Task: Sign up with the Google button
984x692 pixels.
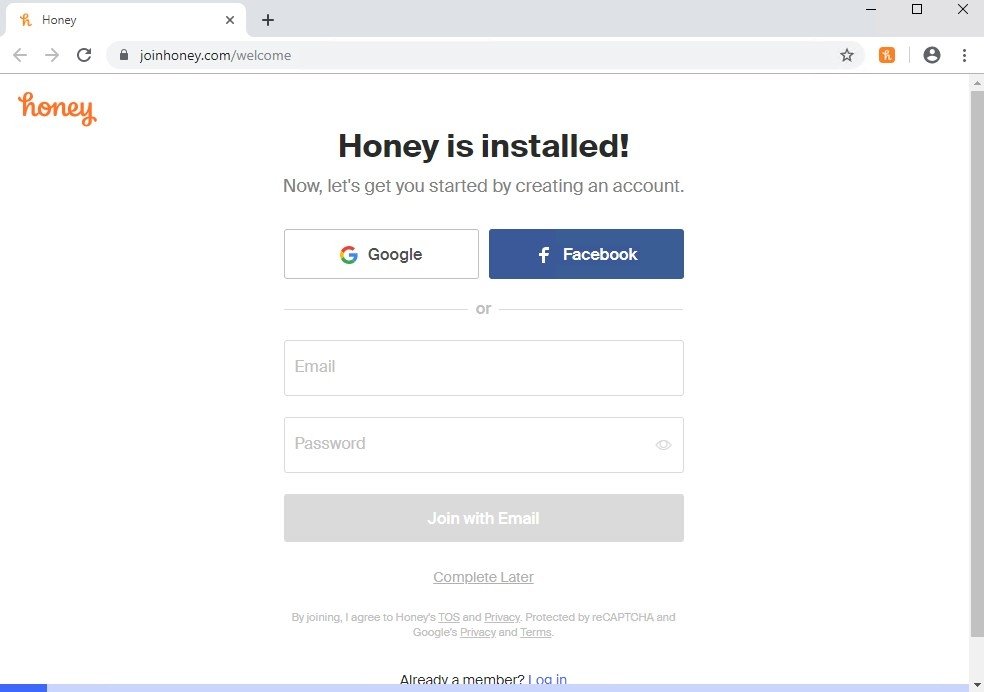Action: pyautogui.click(x=381, y=254)
